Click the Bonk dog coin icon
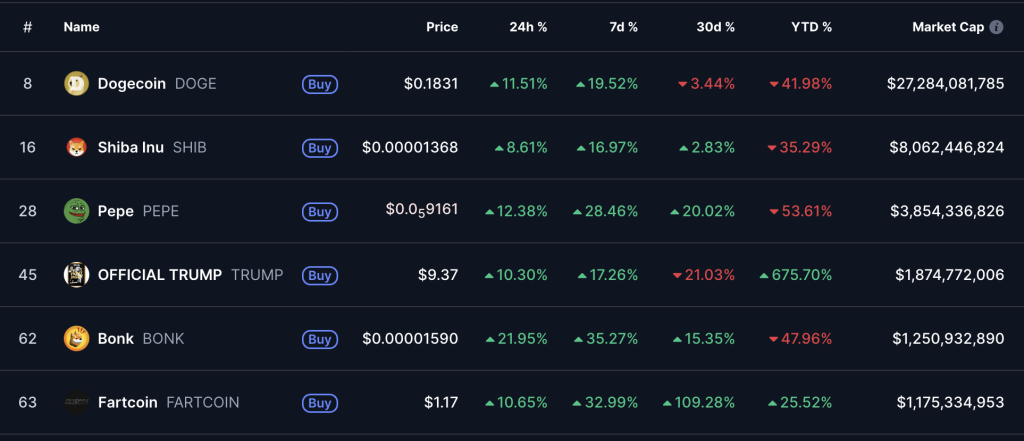 [x=76, y=339]
